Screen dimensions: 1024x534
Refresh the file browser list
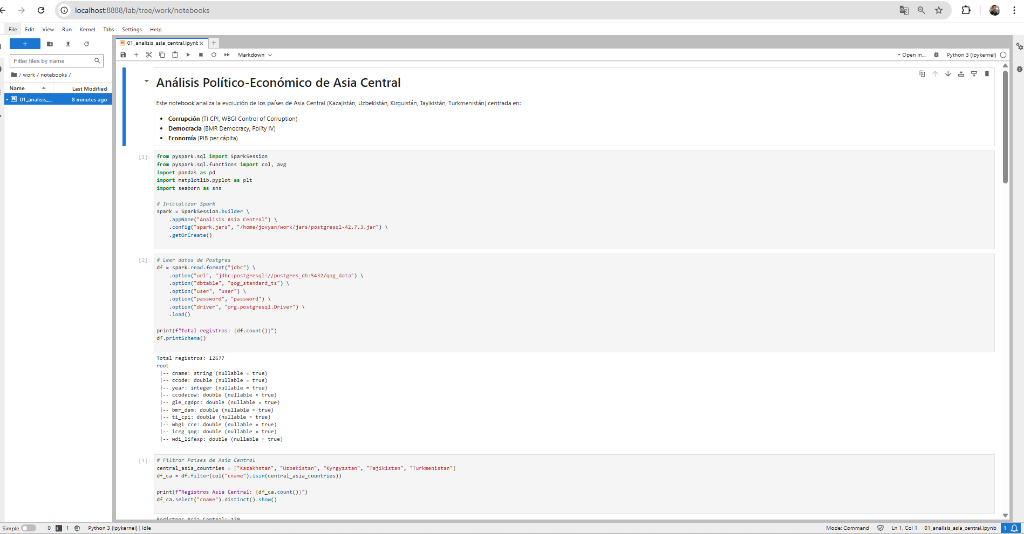click(x=86, y=44)
